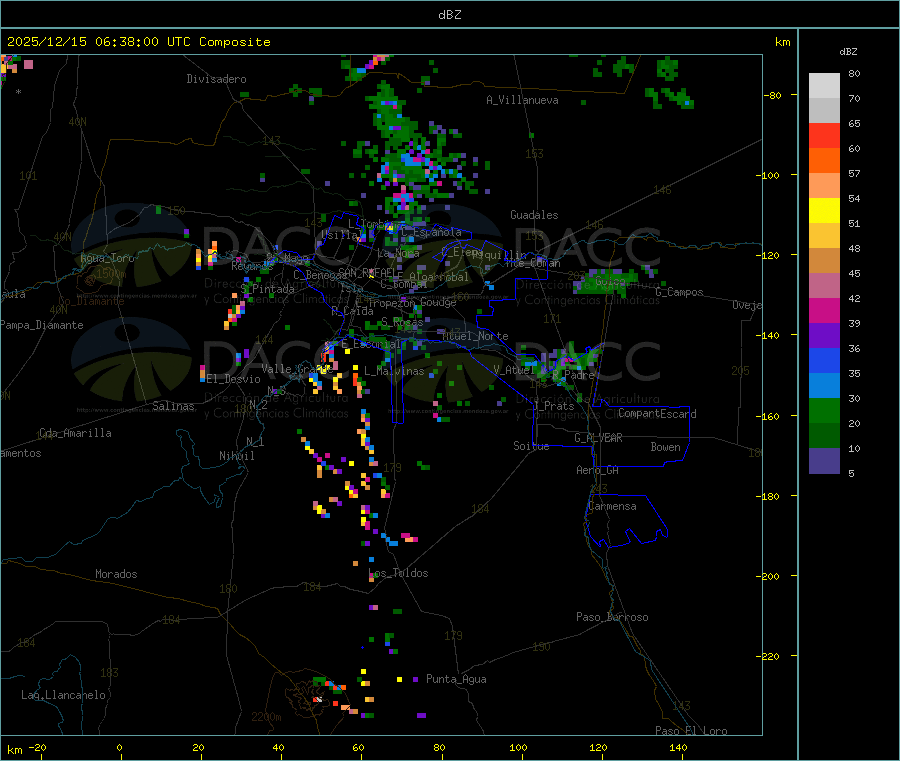Click the timestamp 2025/12/15 06:38:00 UTC Composite

[x=138, y=42]
